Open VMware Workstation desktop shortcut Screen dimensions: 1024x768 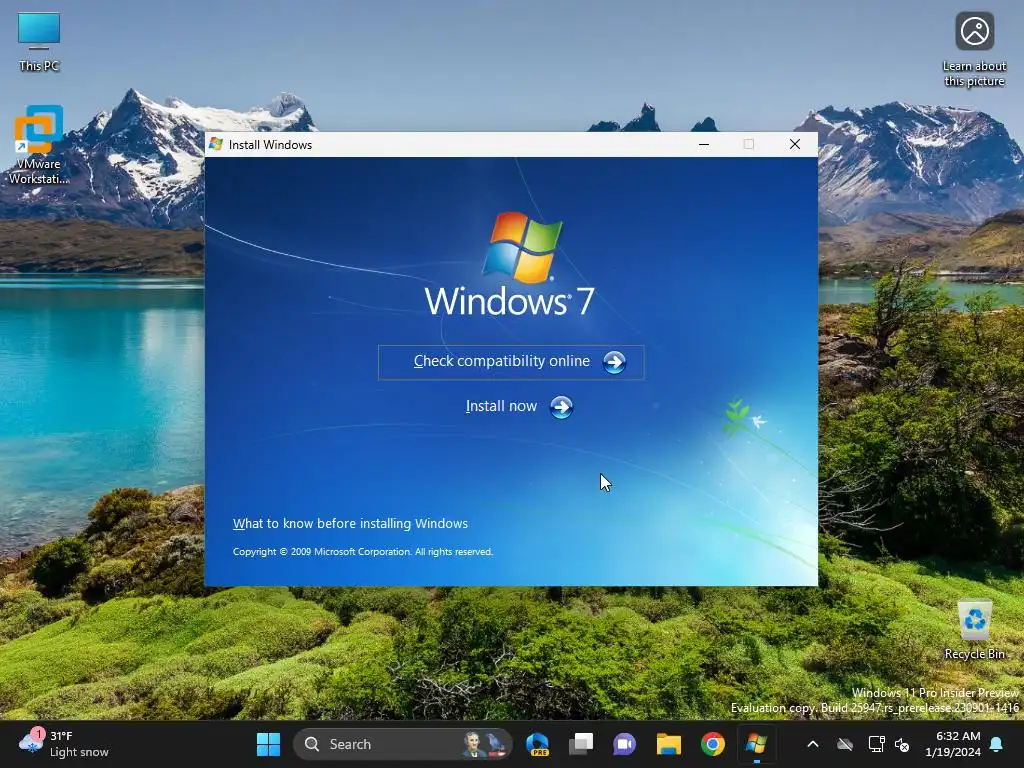pyautogui.click(x=39, y=145)
